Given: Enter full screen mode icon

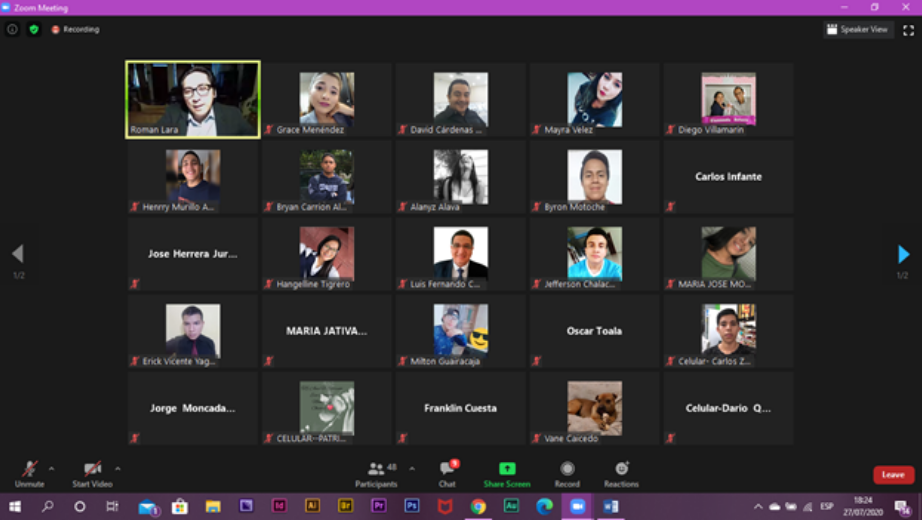Looking at the screenshot, I should coord(908,30).
